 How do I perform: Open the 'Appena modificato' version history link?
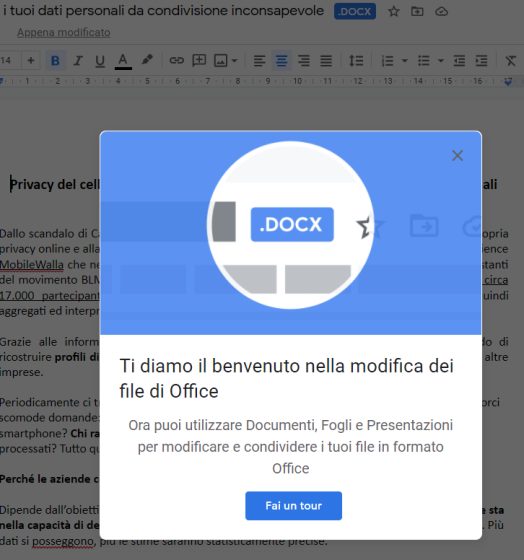click(x=64, y=32)
